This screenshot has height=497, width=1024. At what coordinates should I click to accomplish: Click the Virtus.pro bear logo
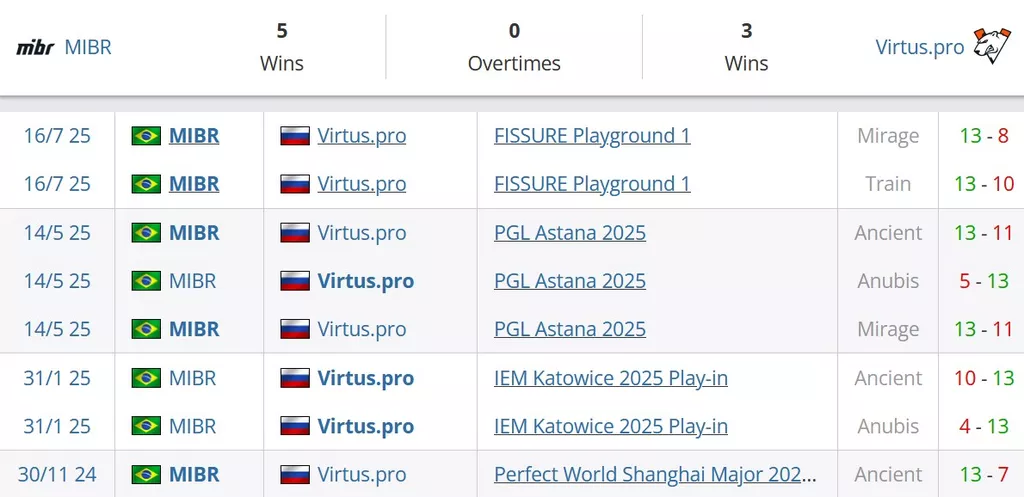(991, 46)
